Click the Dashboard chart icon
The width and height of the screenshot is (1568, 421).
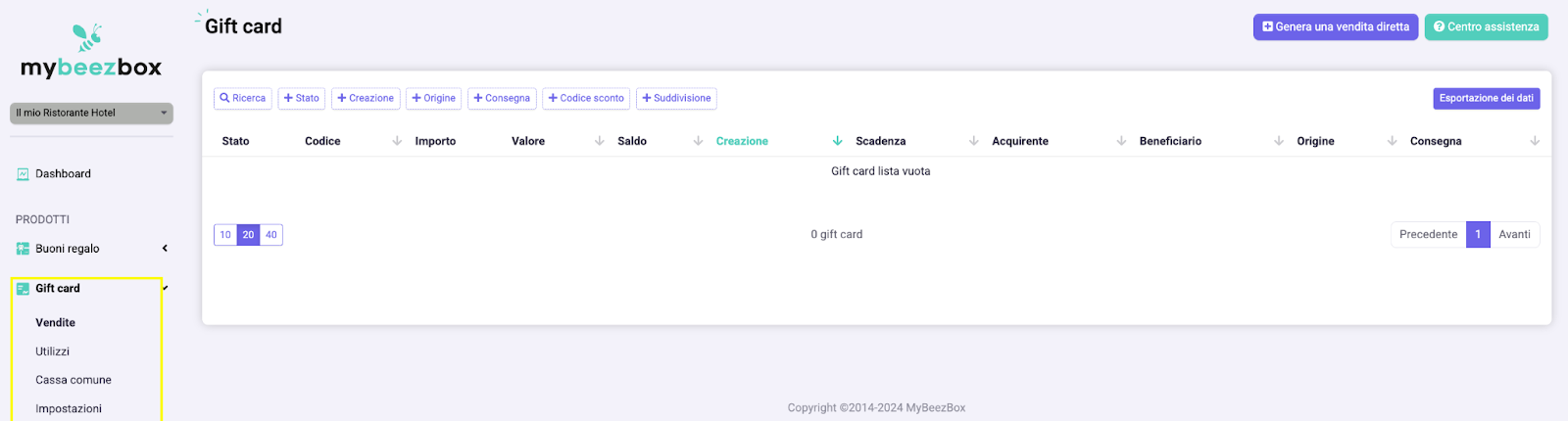23,174
